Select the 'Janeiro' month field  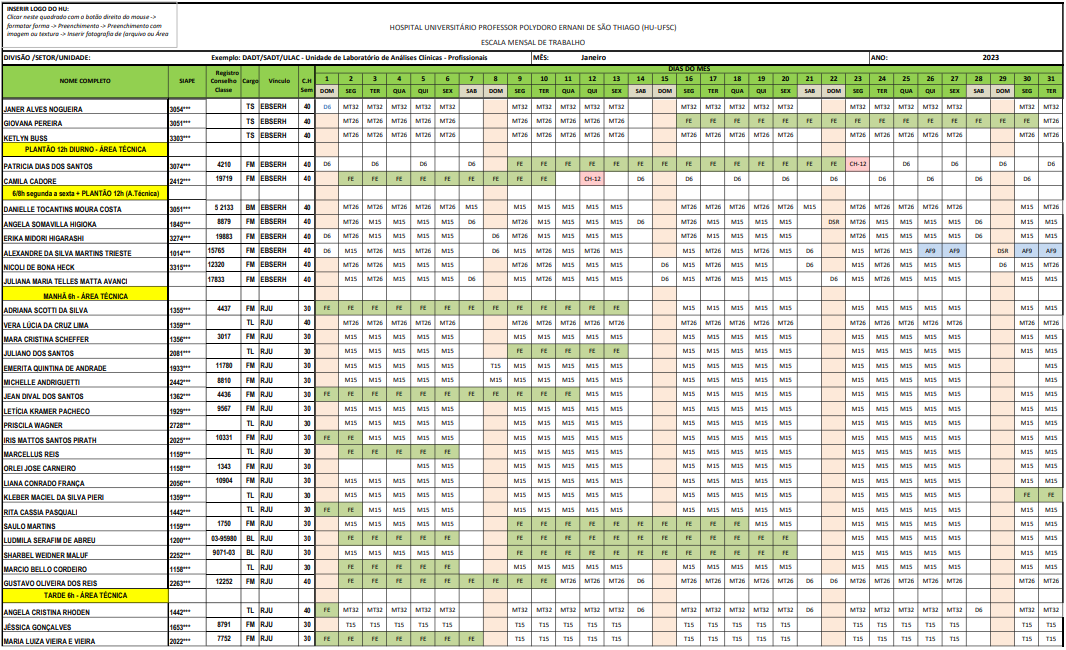tap(593, 59)
